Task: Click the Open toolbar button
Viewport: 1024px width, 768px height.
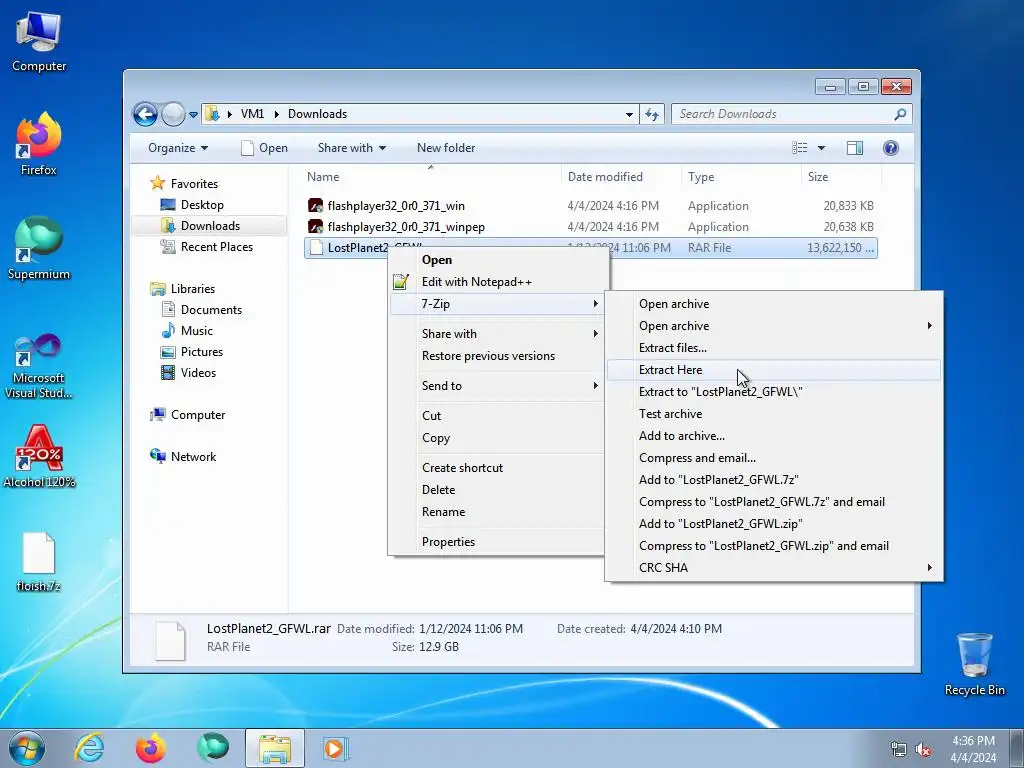Action: point(264,148)
